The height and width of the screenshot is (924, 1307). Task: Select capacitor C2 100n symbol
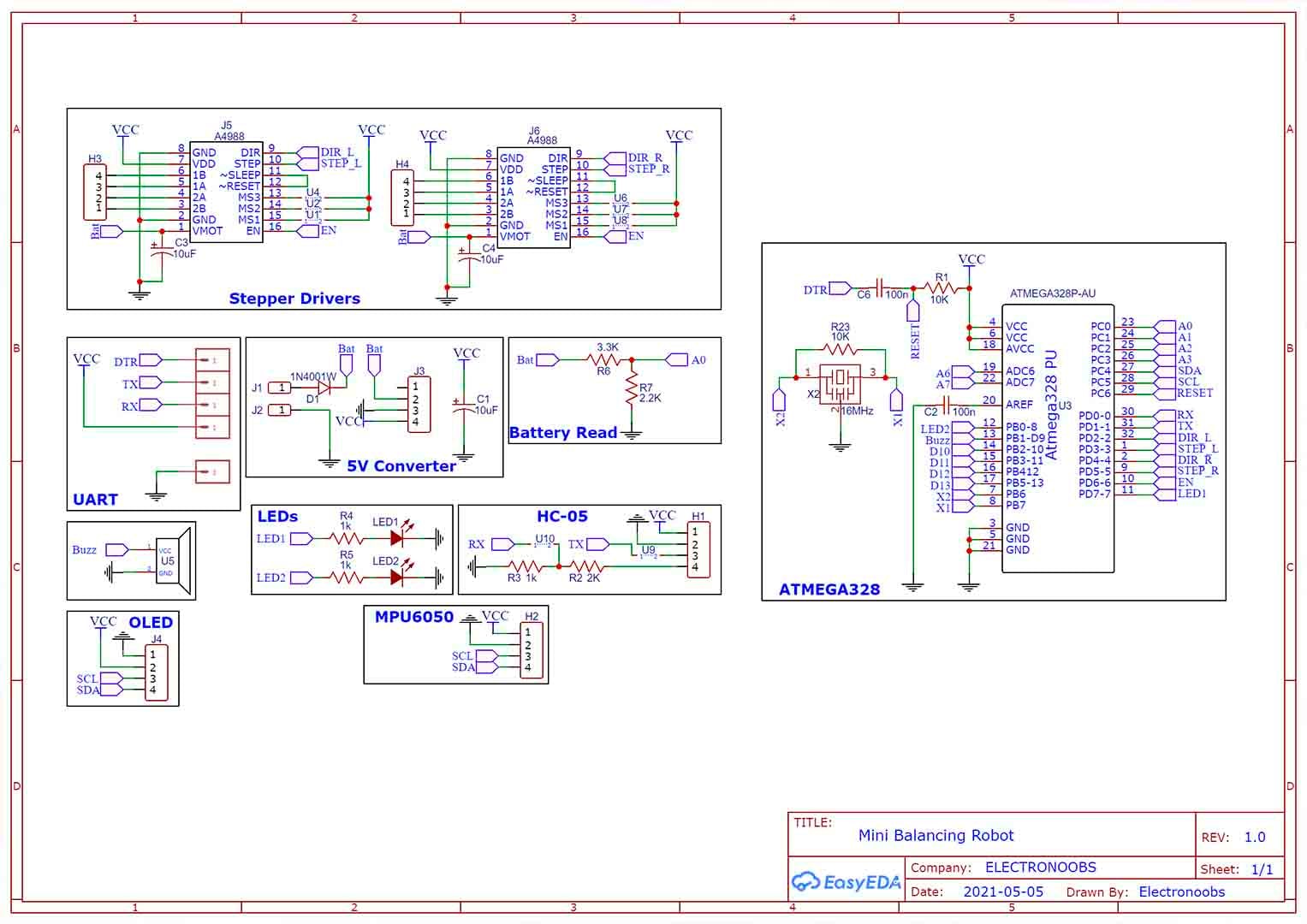(x=947, y=405)
